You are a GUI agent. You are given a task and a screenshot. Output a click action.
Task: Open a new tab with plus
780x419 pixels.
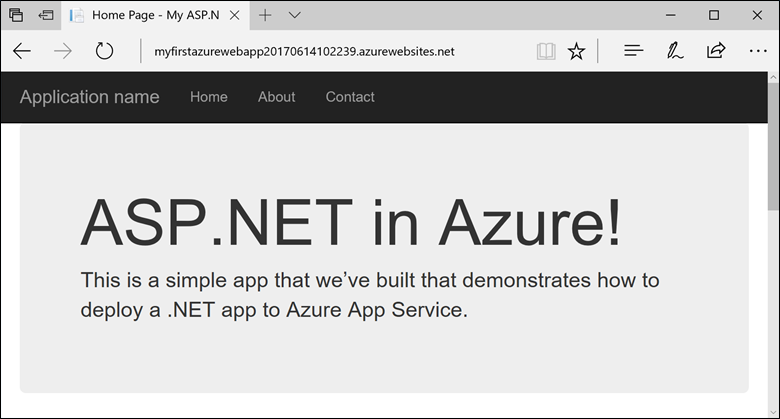click(265, 15)
